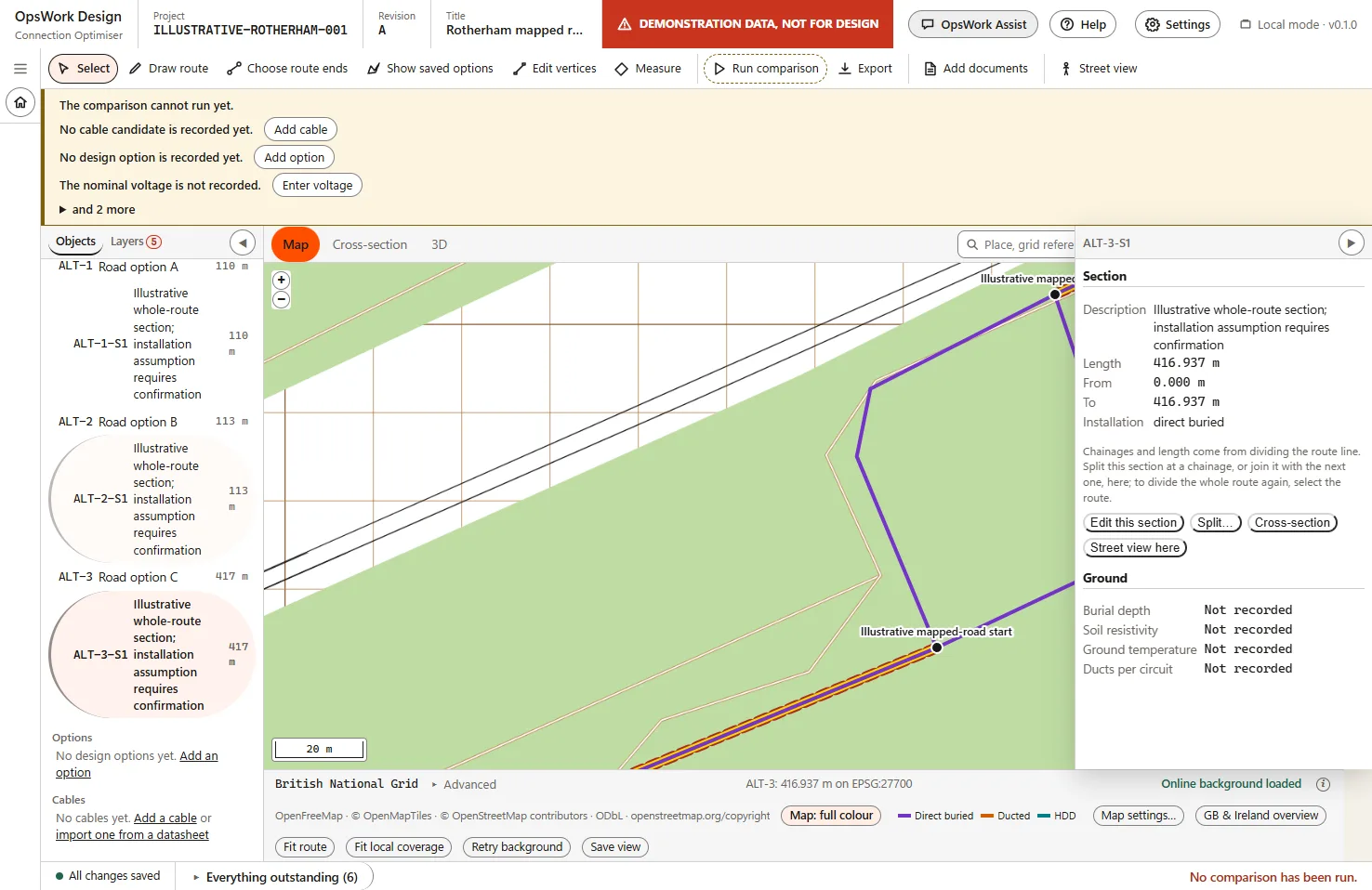Select the Map view tab

tap(296, 244)
